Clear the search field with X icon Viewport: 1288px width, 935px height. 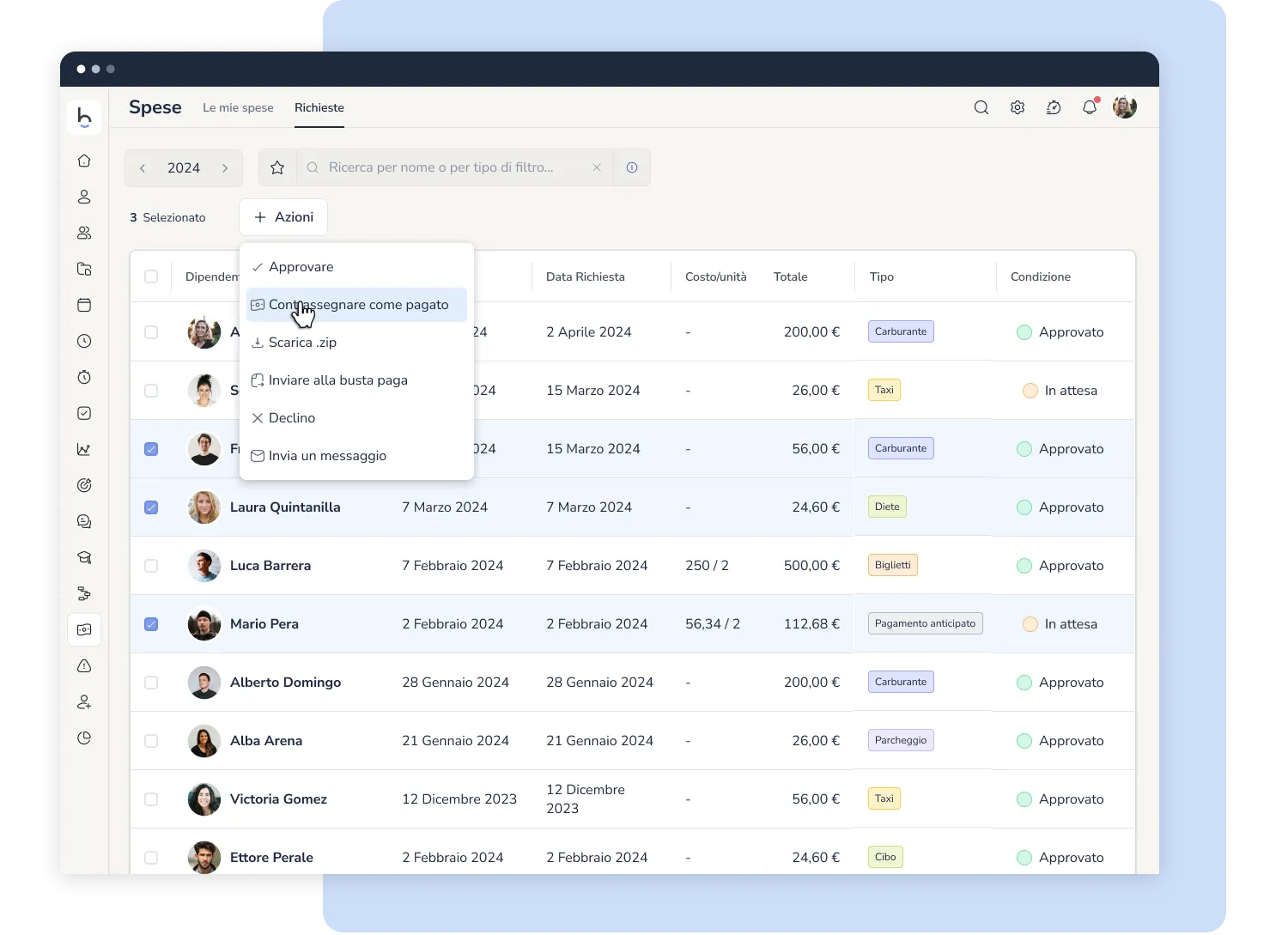597,167
